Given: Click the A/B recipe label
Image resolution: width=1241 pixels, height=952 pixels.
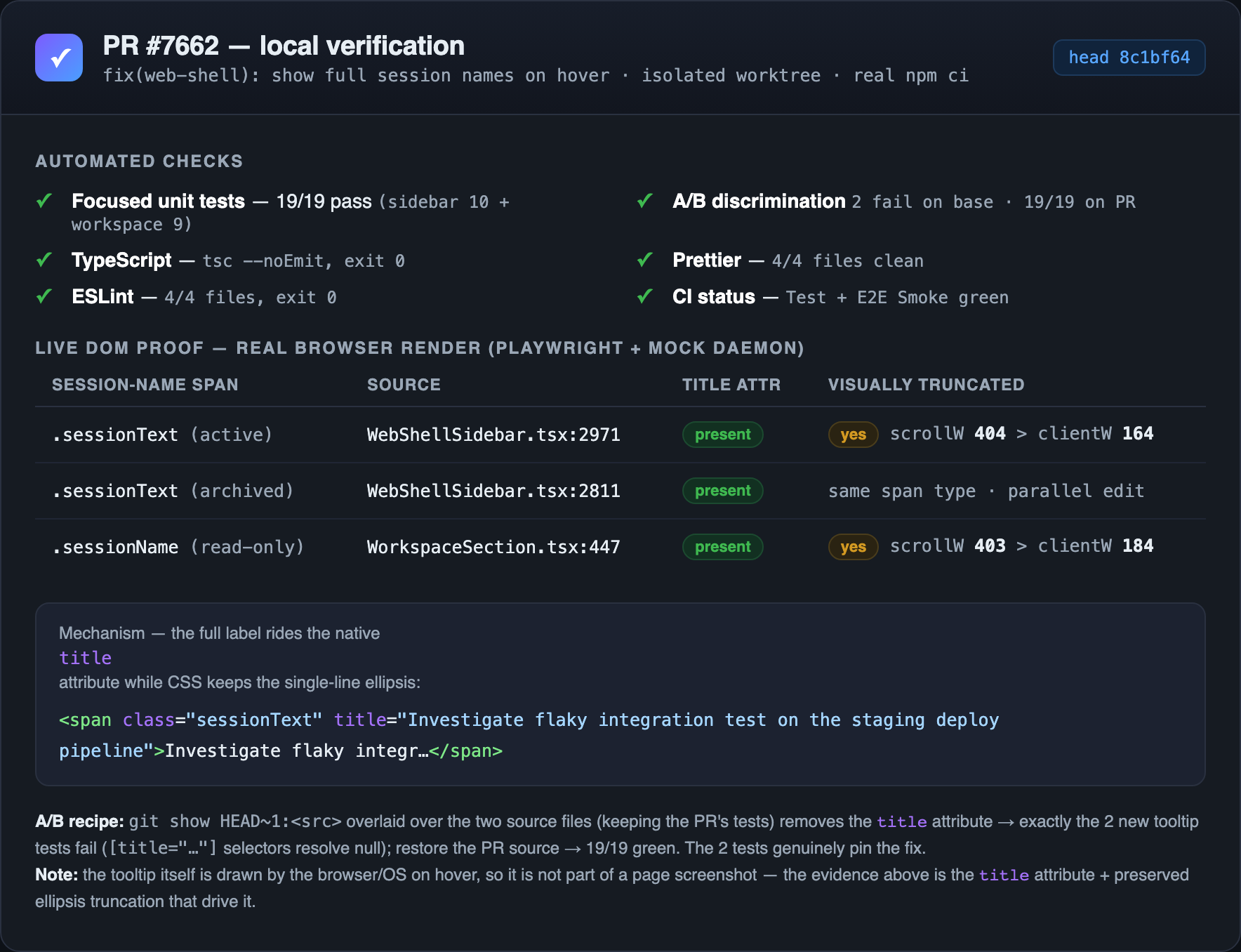Looking at the screenshot, I should (79, 821).
